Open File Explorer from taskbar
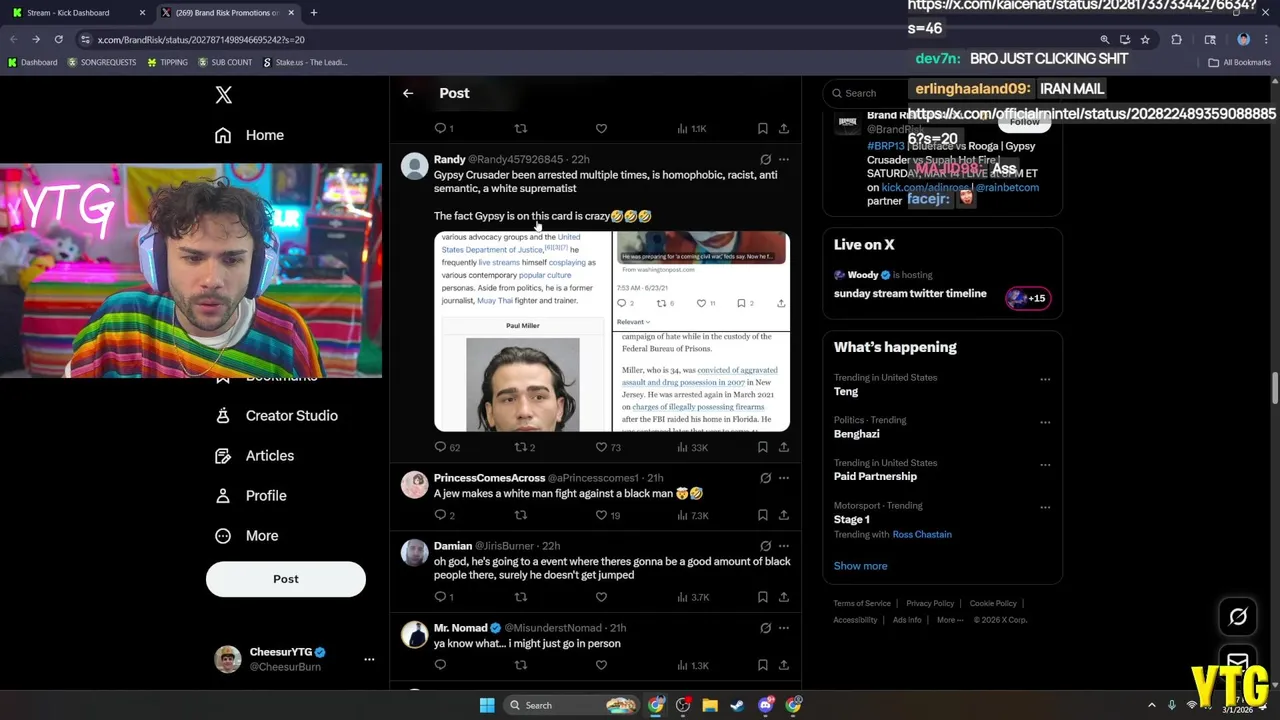Image resolution: width=1280 pixels, height=720 pixels. click(x=710, y=705)
